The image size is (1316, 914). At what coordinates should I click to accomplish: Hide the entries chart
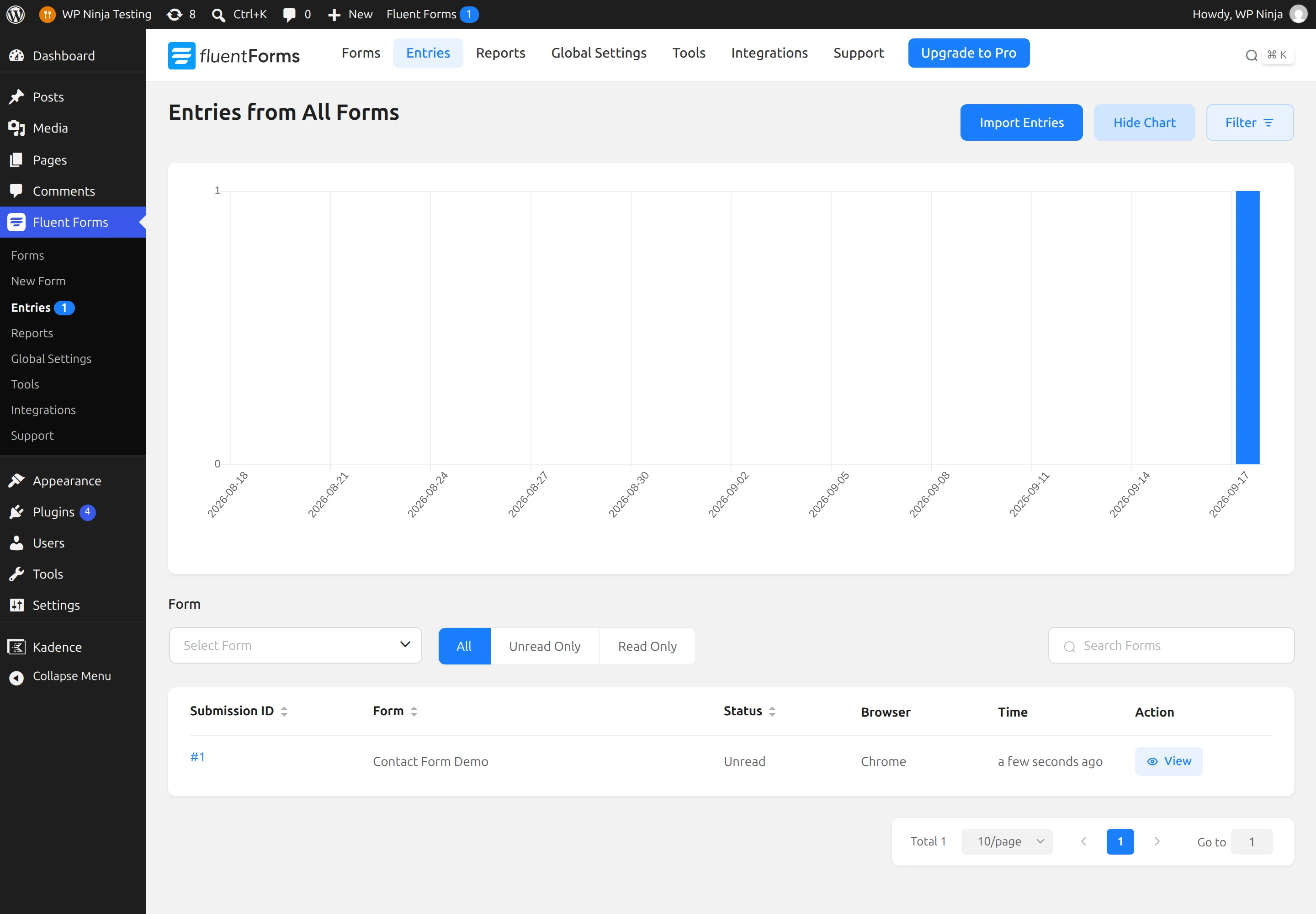1144,122
